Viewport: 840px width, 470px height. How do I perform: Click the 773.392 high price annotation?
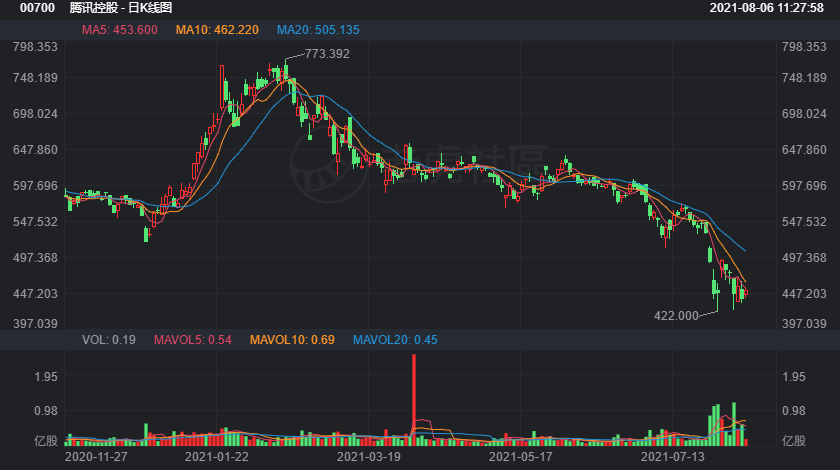click(x=327, y=54)
